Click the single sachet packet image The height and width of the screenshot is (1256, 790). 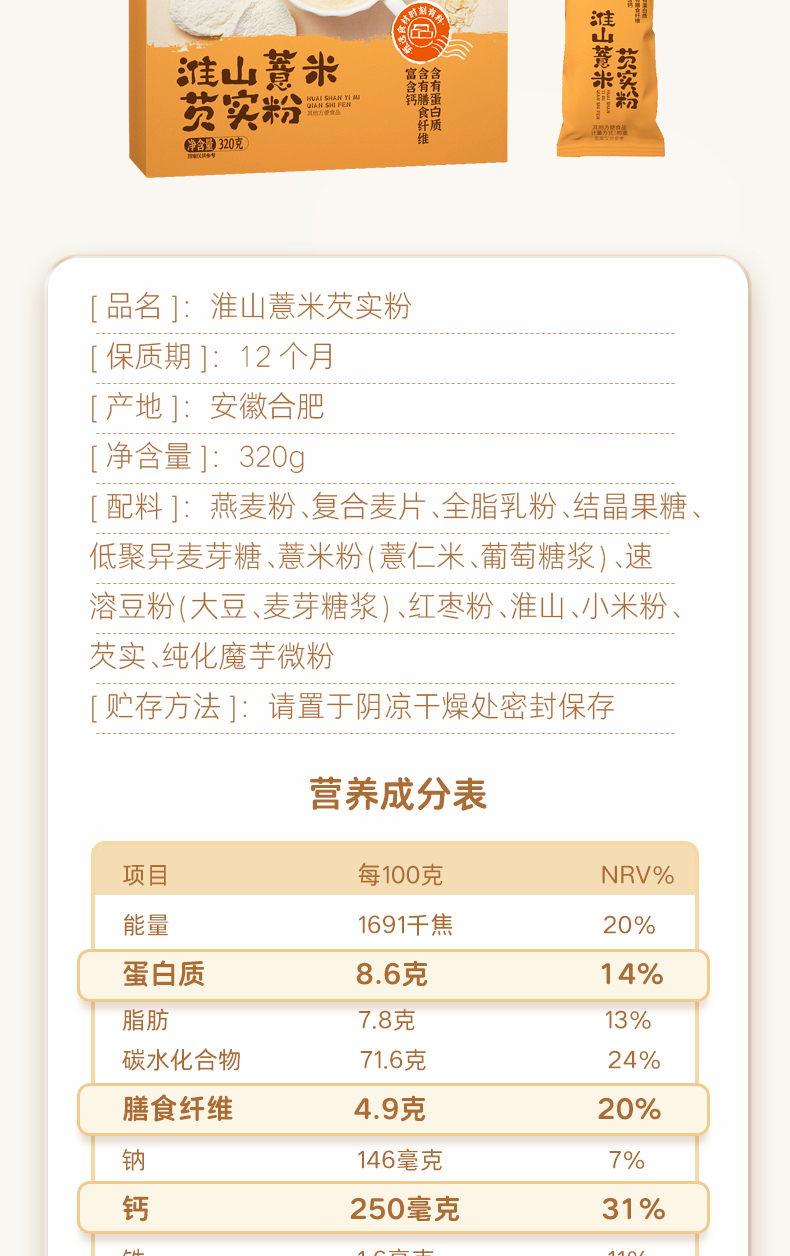tap(612, 78)
